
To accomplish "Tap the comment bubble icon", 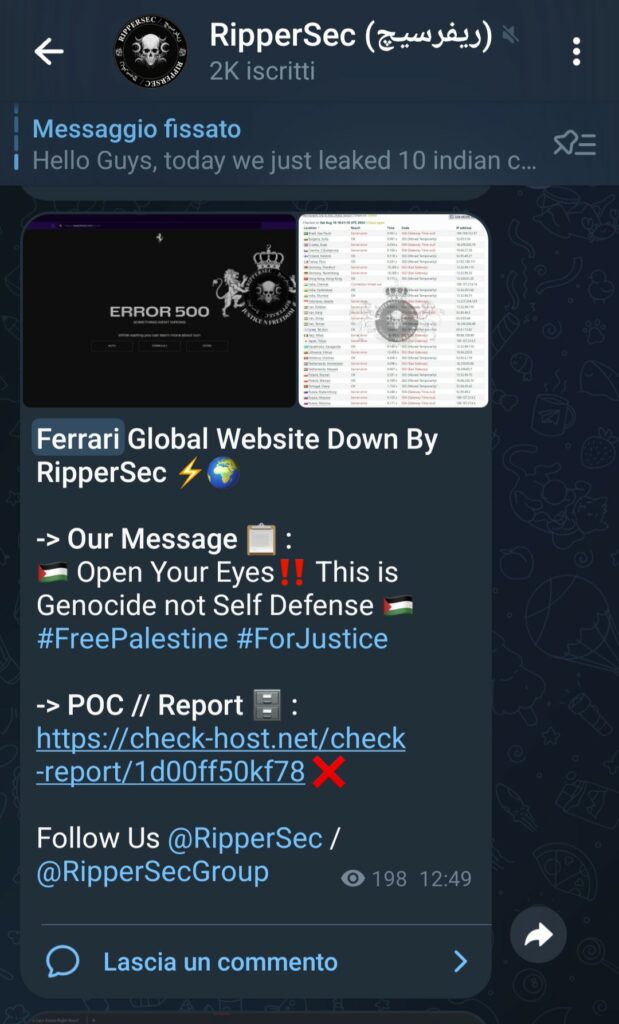I will pyautogui.click(x=63, y=961).
